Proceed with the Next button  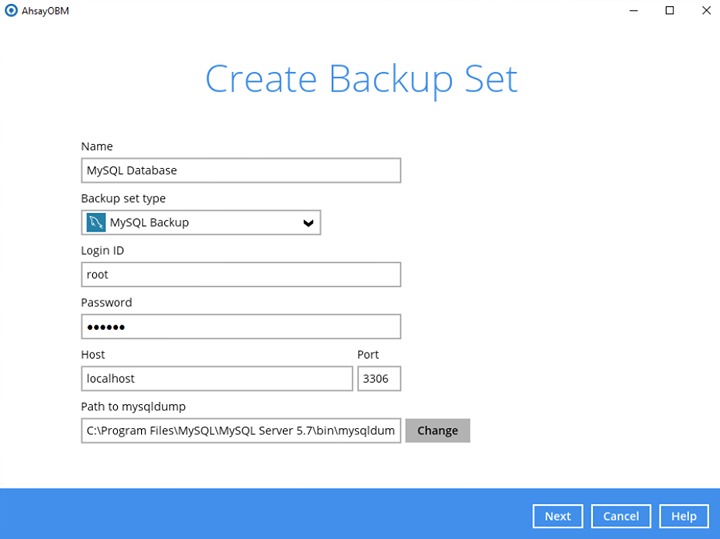tap(557, 516)
